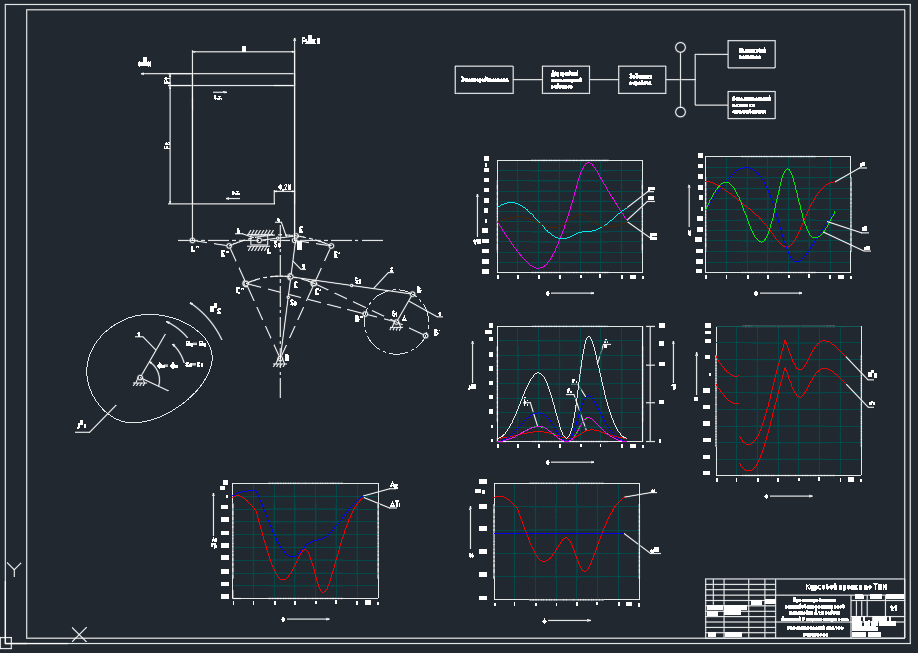Image resolution: width=918 pixels, height=653 pixels.
Task: Select the leftmost box in the block diagram
Action: (x=485, y=79)
